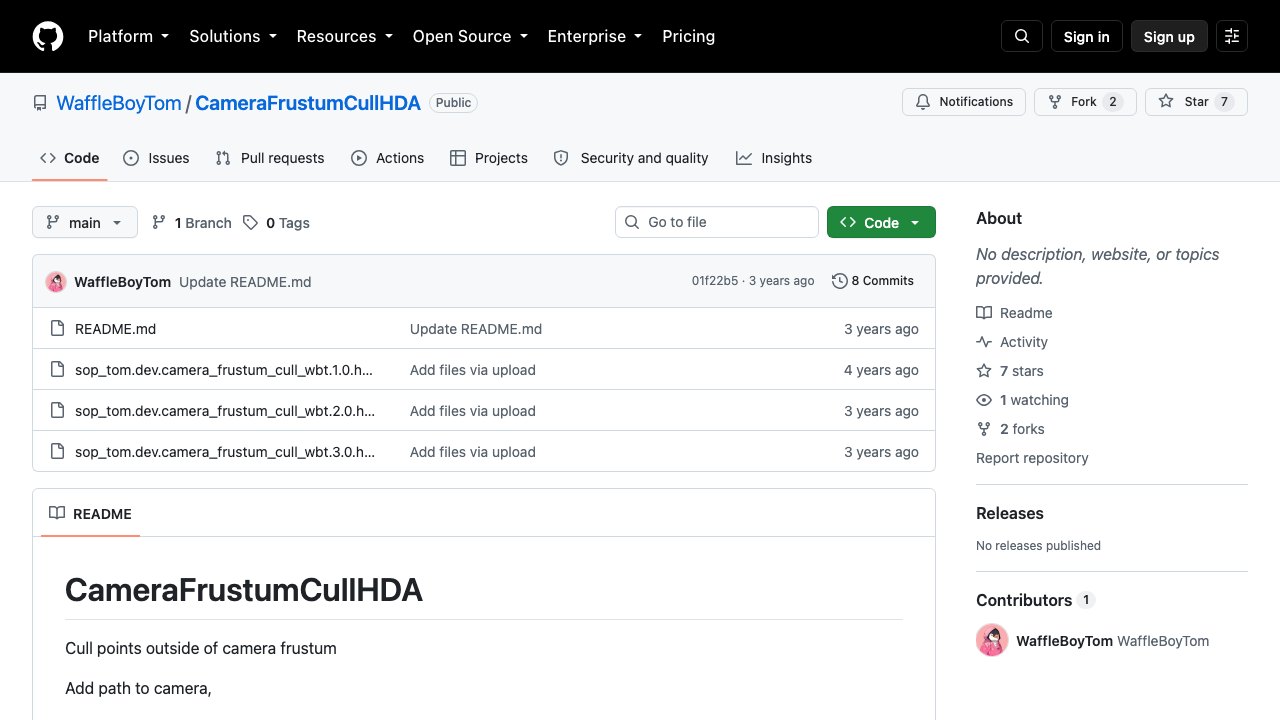The image size is (1280, 720).
Task: Open the Security and quality tab
Action: click(x=631, y=158)
